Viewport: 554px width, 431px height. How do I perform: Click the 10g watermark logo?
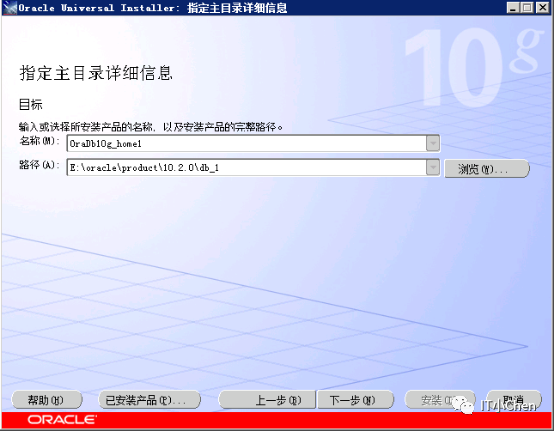click(x=472, y=67)
